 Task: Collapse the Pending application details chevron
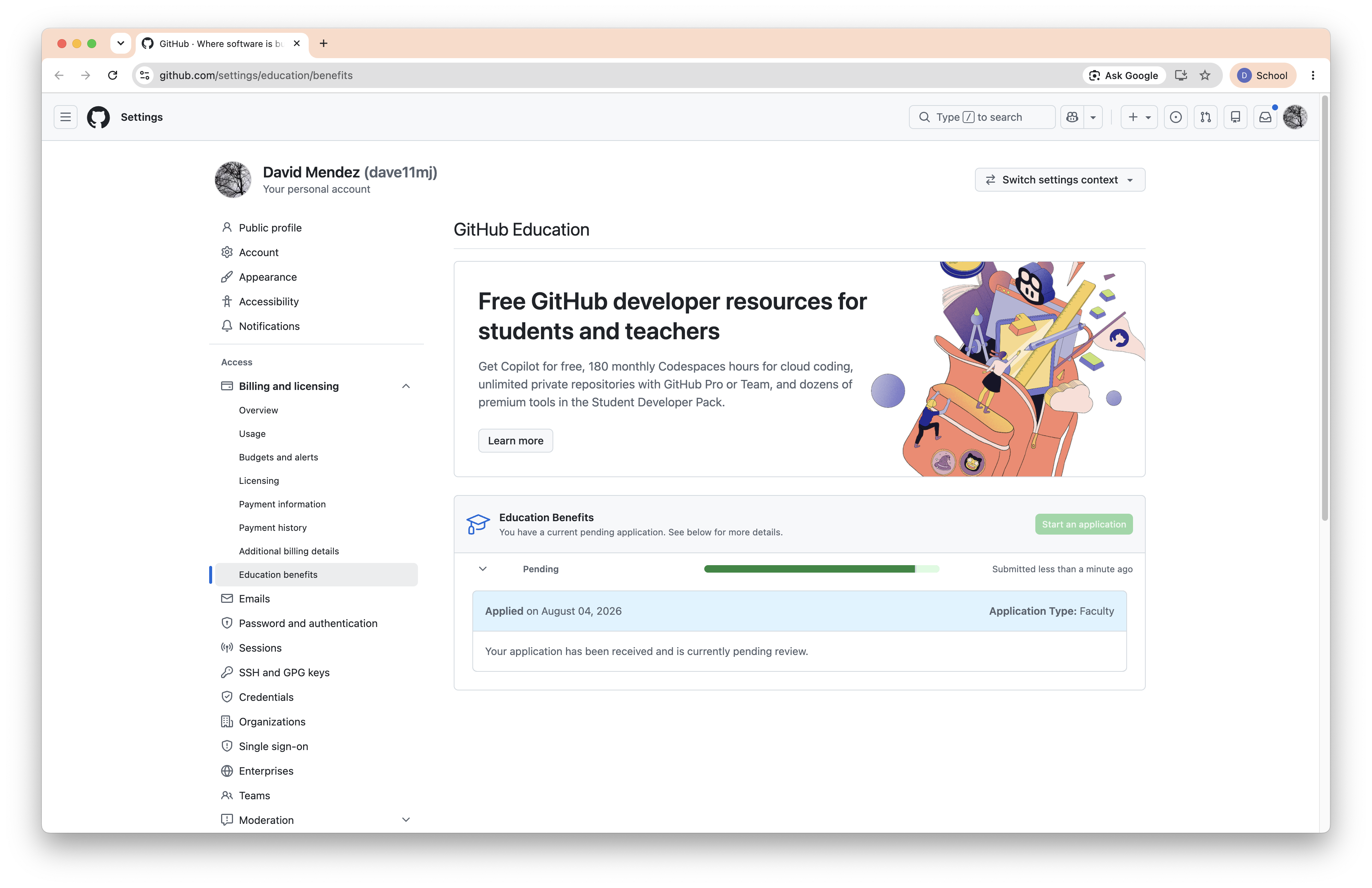483,569
